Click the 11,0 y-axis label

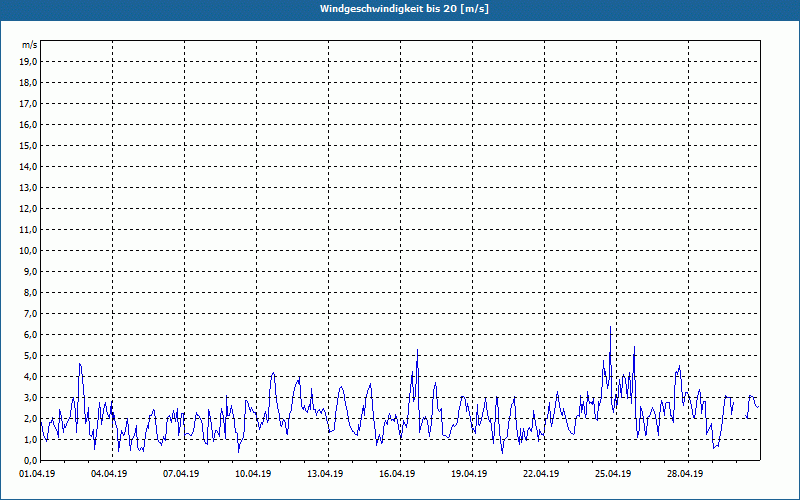(x=28, y=230)
